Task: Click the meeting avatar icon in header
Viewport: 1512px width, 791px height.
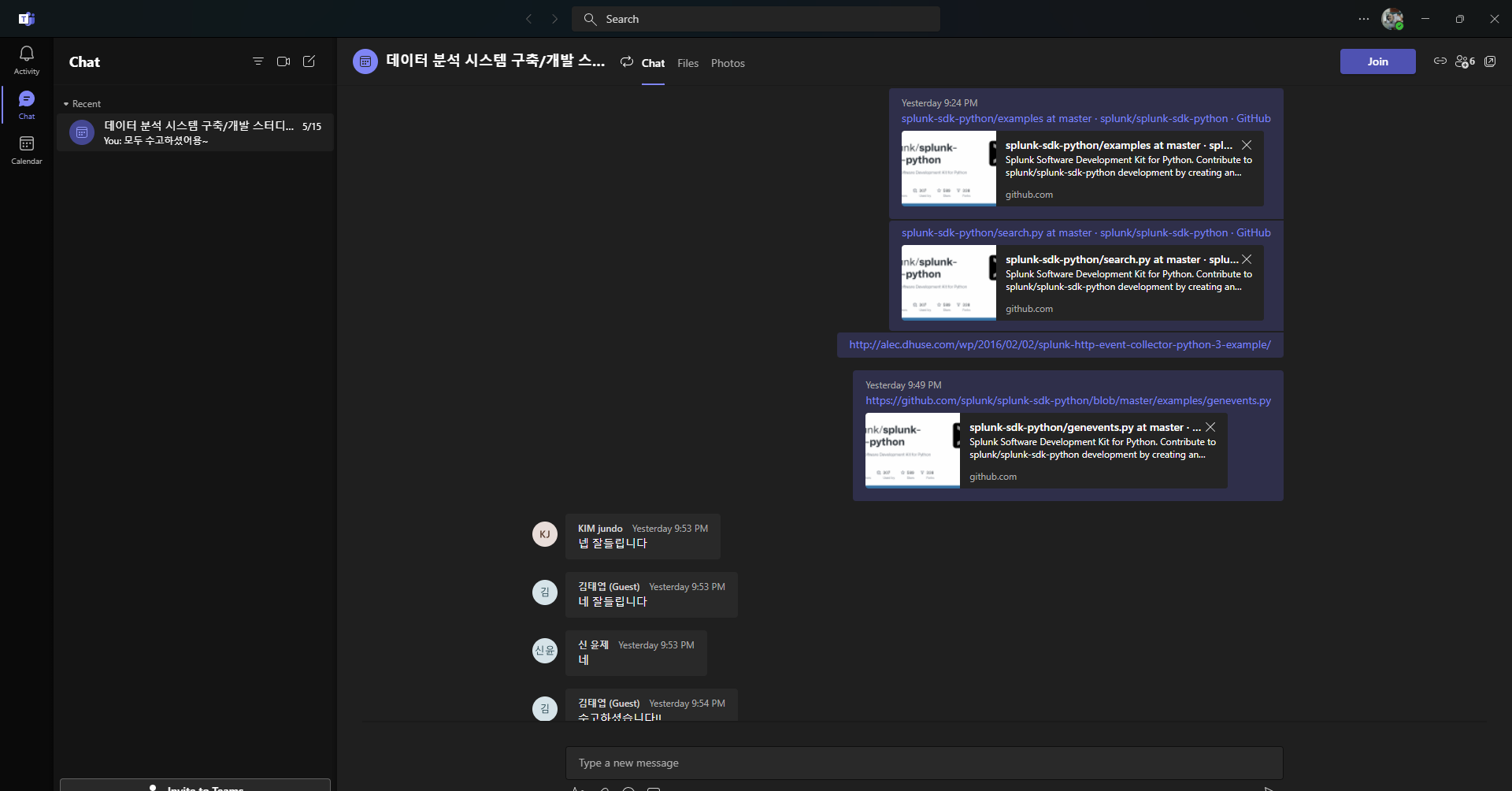Action: click(365, 61)
